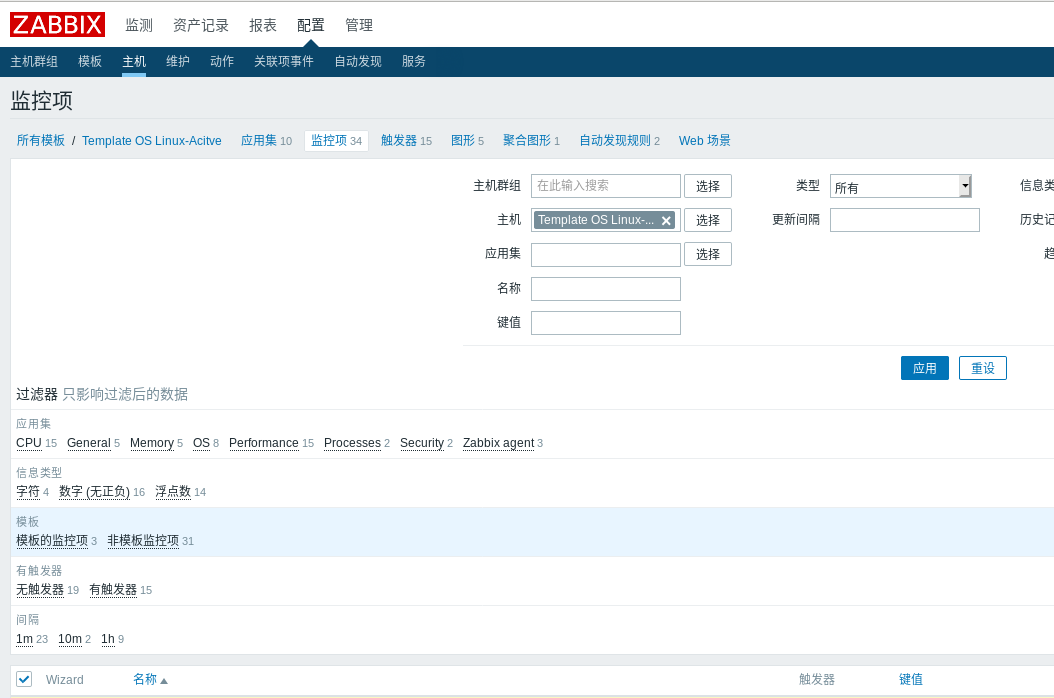
Task: Go to 服务 submenu
Action: [413, 61]
